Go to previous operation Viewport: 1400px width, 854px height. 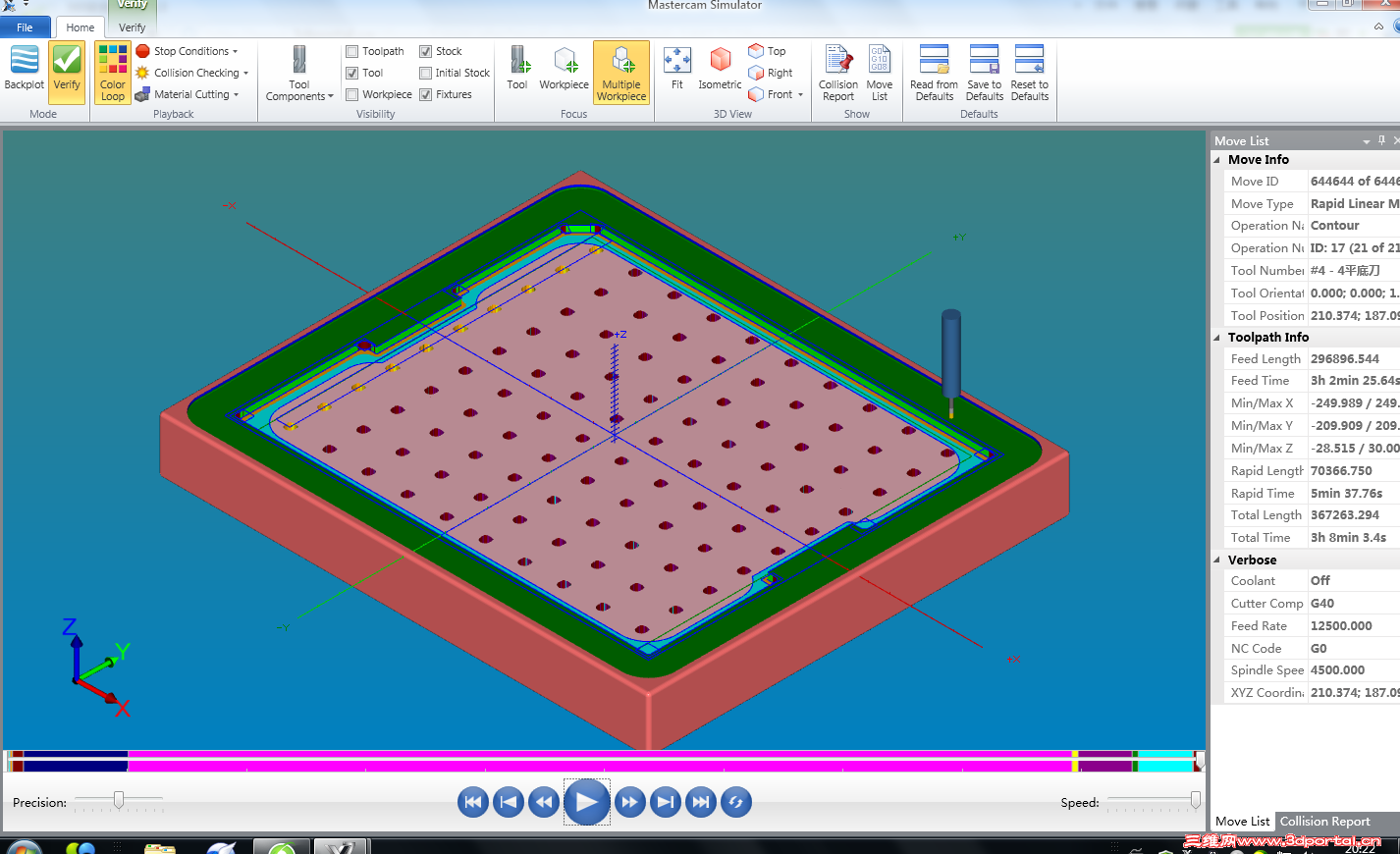pos(508,802)
